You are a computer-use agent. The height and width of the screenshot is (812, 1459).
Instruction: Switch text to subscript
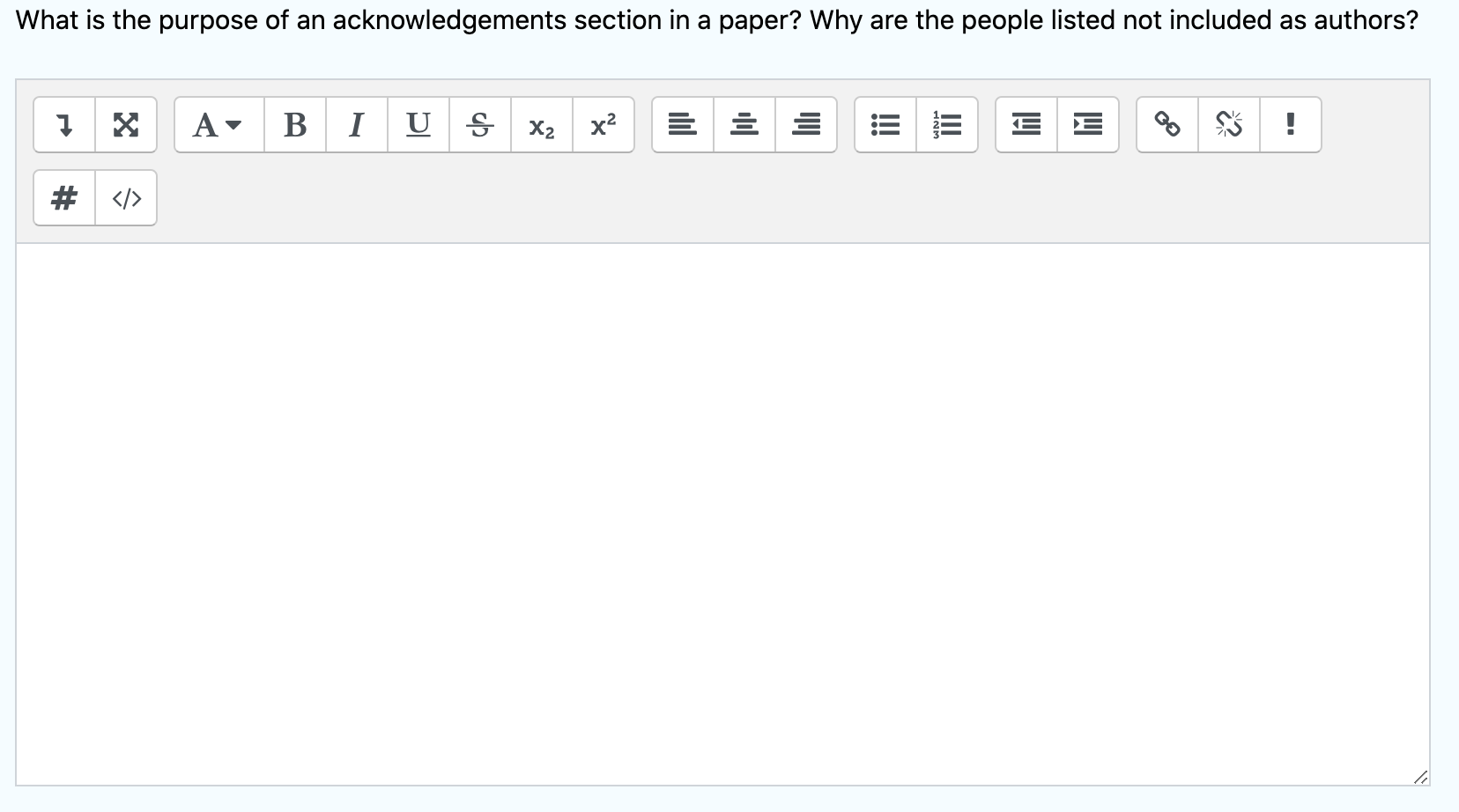(x=541, y=125)
